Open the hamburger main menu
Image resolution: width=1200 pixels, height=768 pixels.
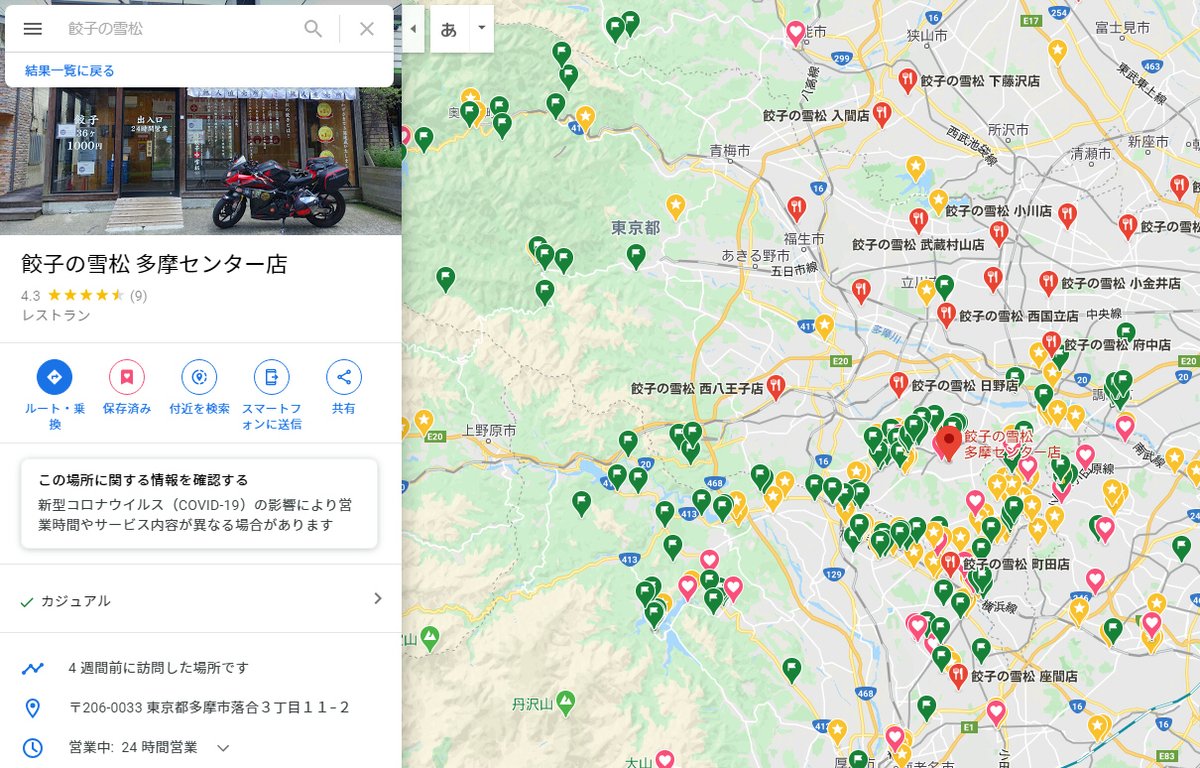tap(33, 29)
